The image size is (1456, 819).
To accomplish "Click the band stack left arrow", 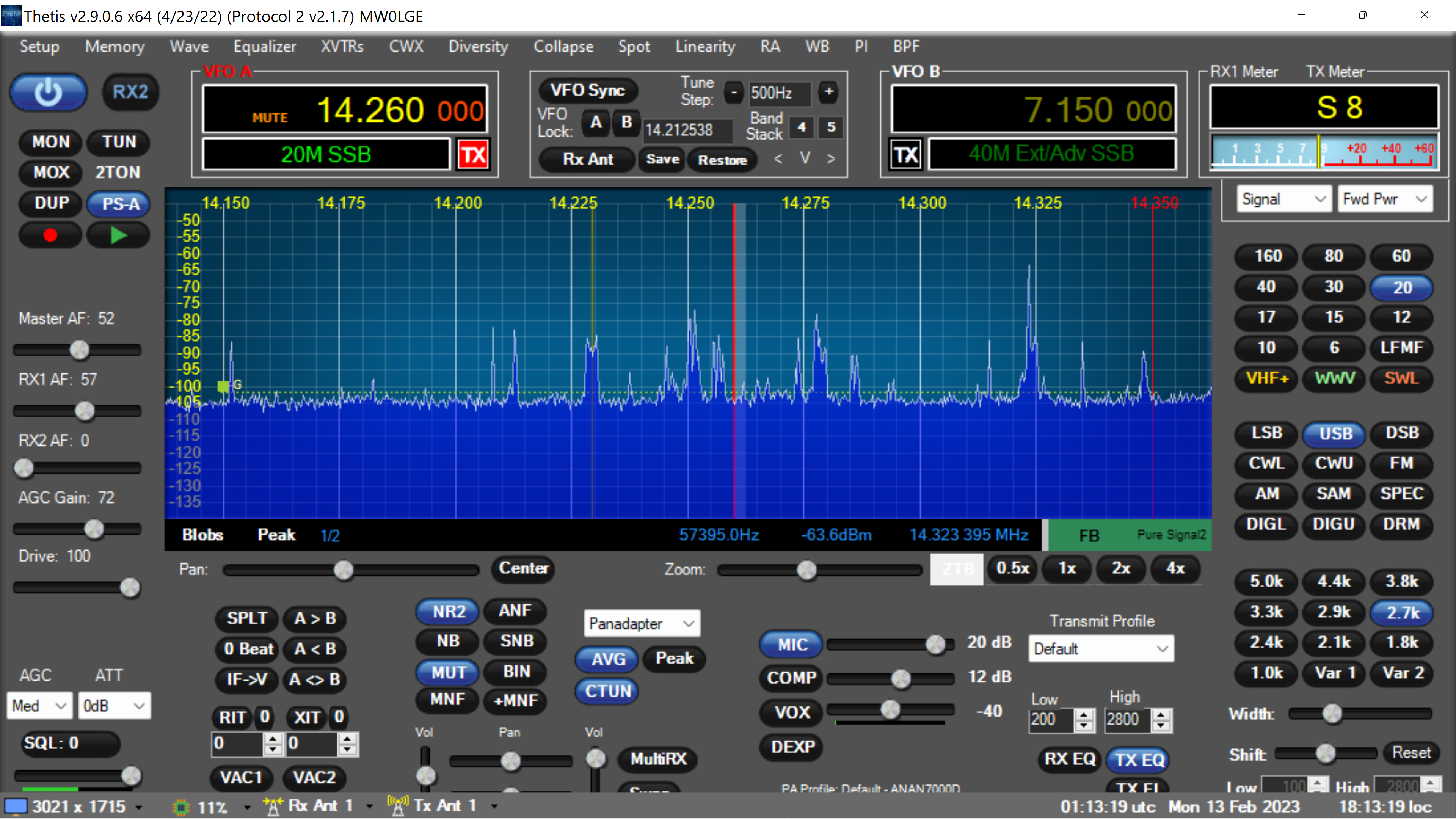I will 778,159.
